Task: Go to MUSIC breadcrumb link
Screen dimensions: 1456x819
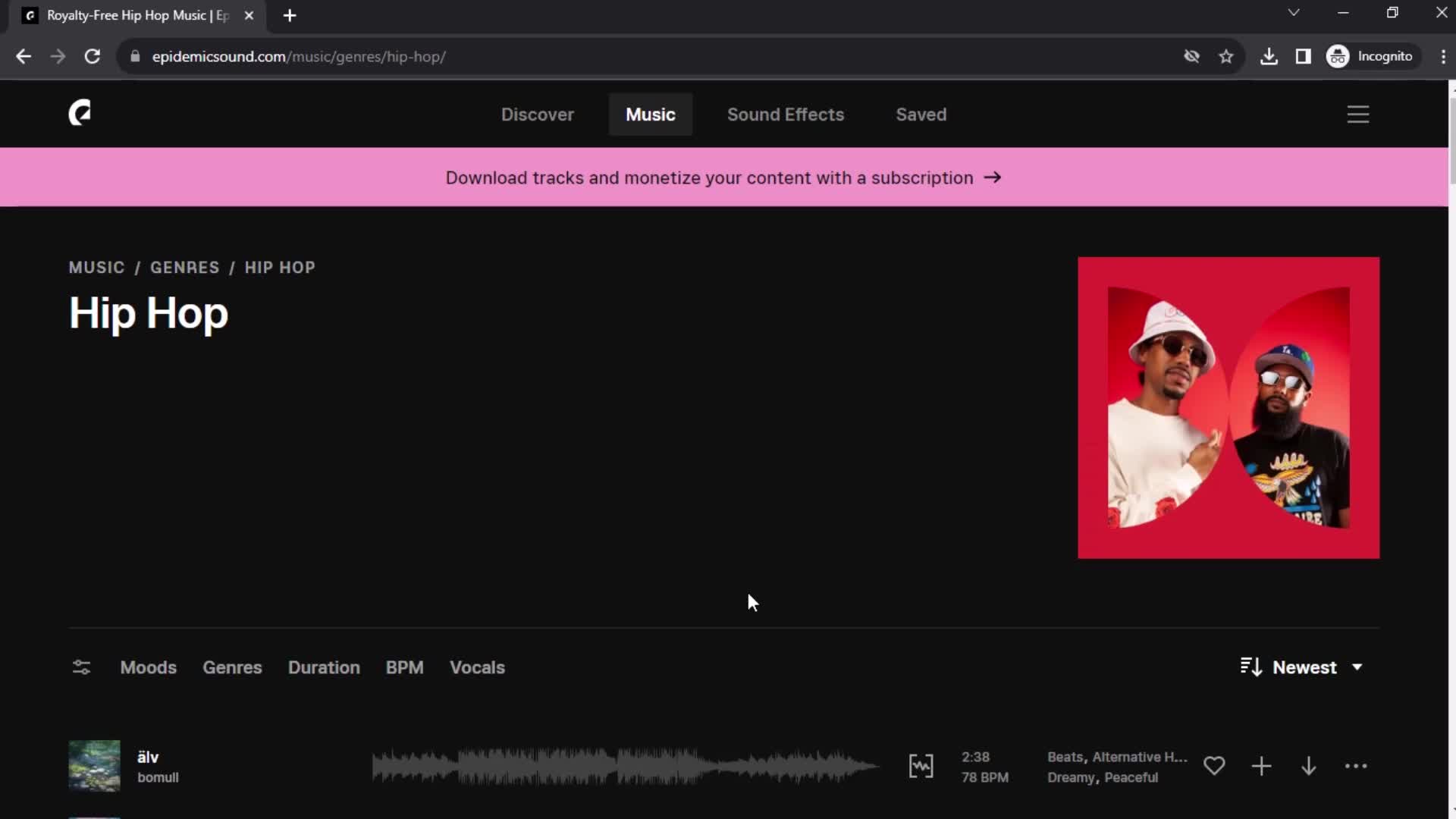Action: coord(96,268)
